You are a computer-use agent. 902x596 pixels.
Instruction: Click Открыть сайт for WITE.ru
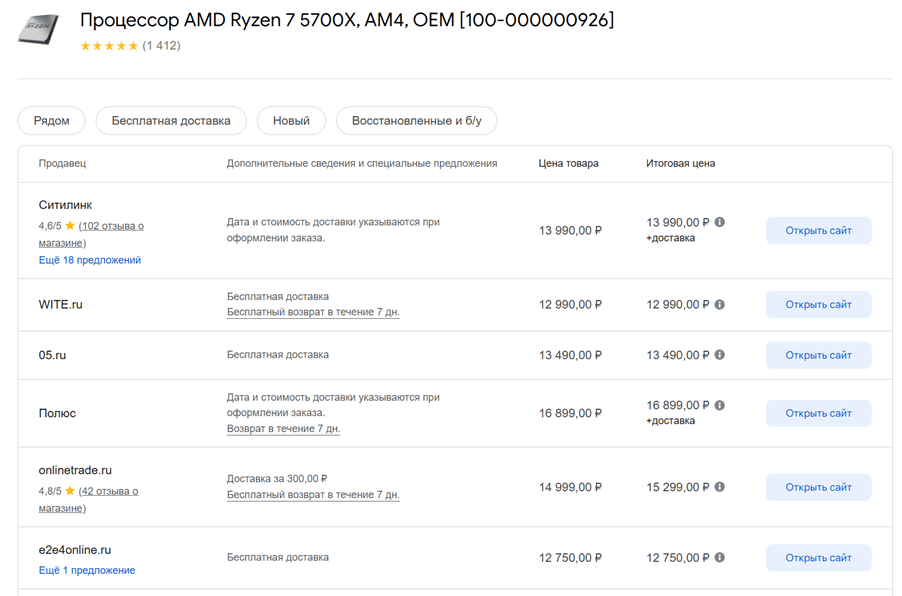tap(818, 305)
